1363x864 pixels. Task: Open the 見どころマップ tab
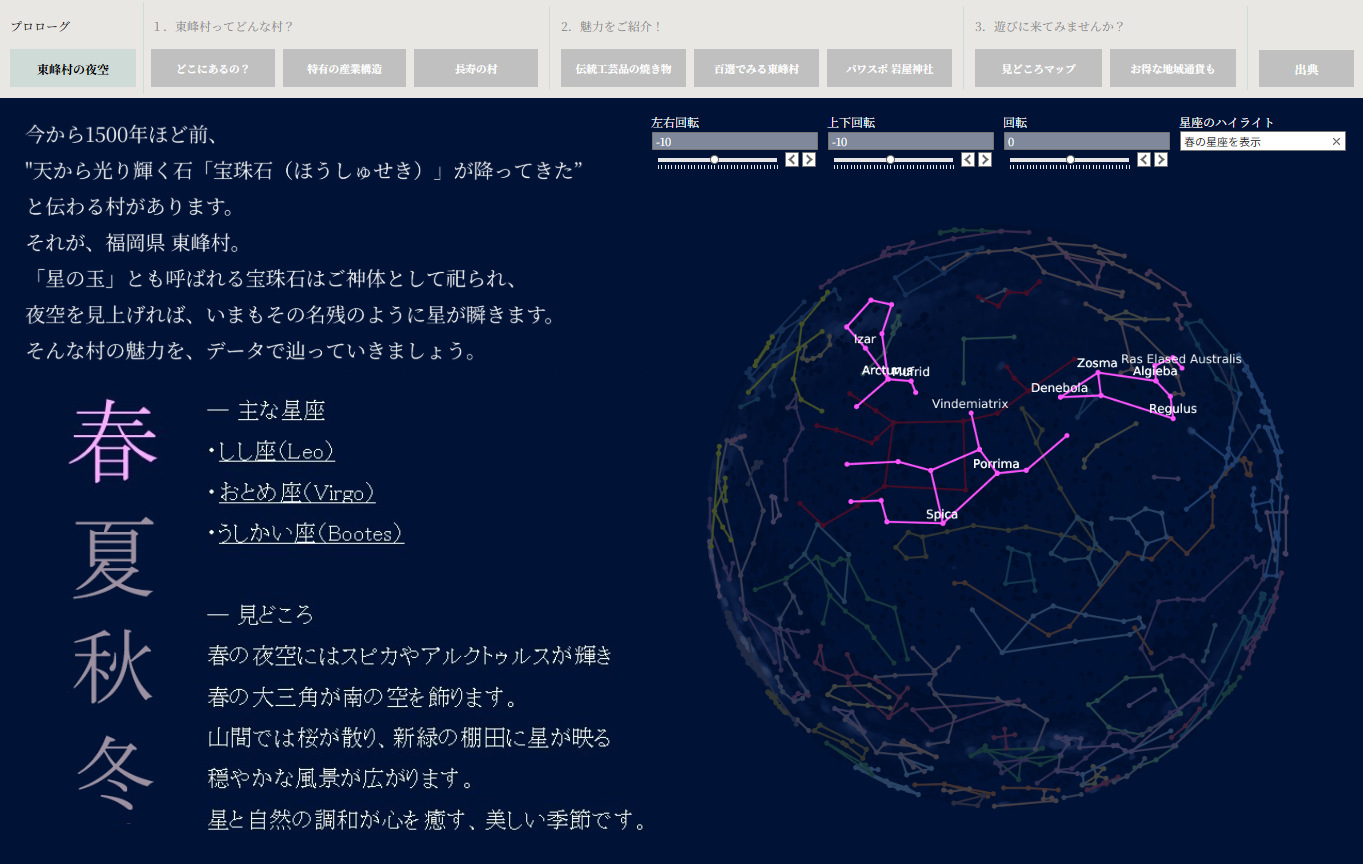[1038, 69]
